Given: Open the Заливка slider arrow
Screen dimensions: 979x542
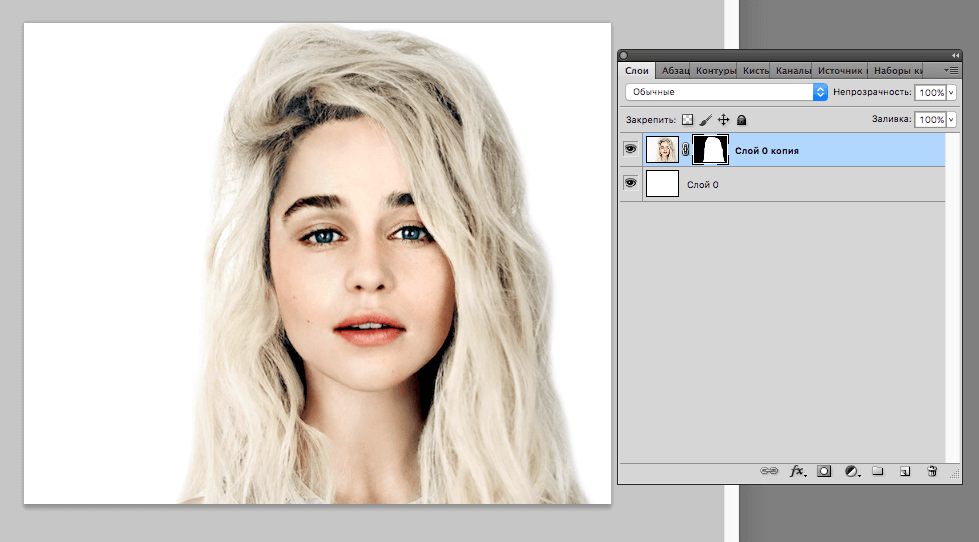Looking at the screenshot, I should tap(952, 119).
